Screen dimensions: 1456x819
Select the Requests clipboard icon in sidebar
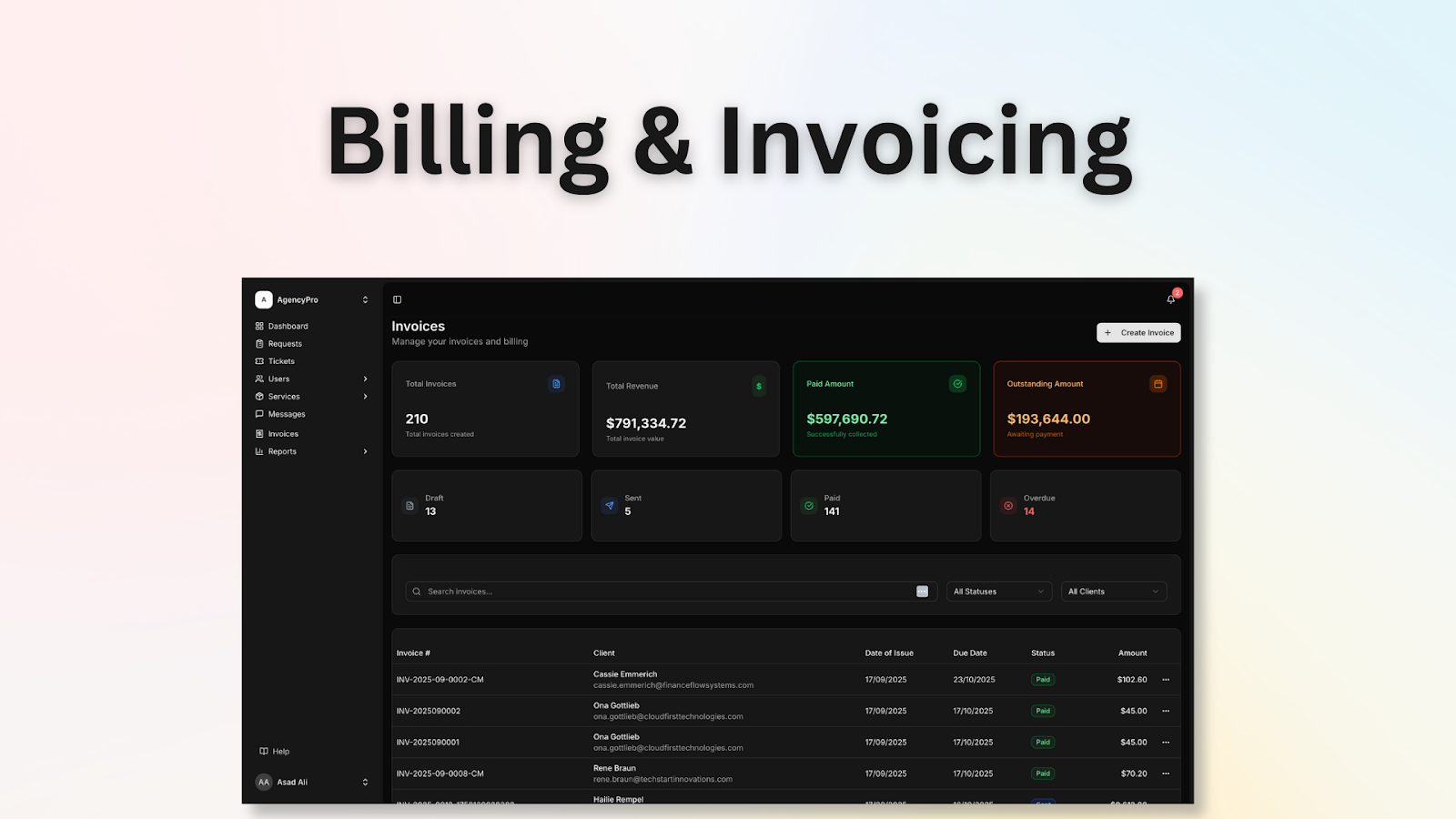point(260,343)
